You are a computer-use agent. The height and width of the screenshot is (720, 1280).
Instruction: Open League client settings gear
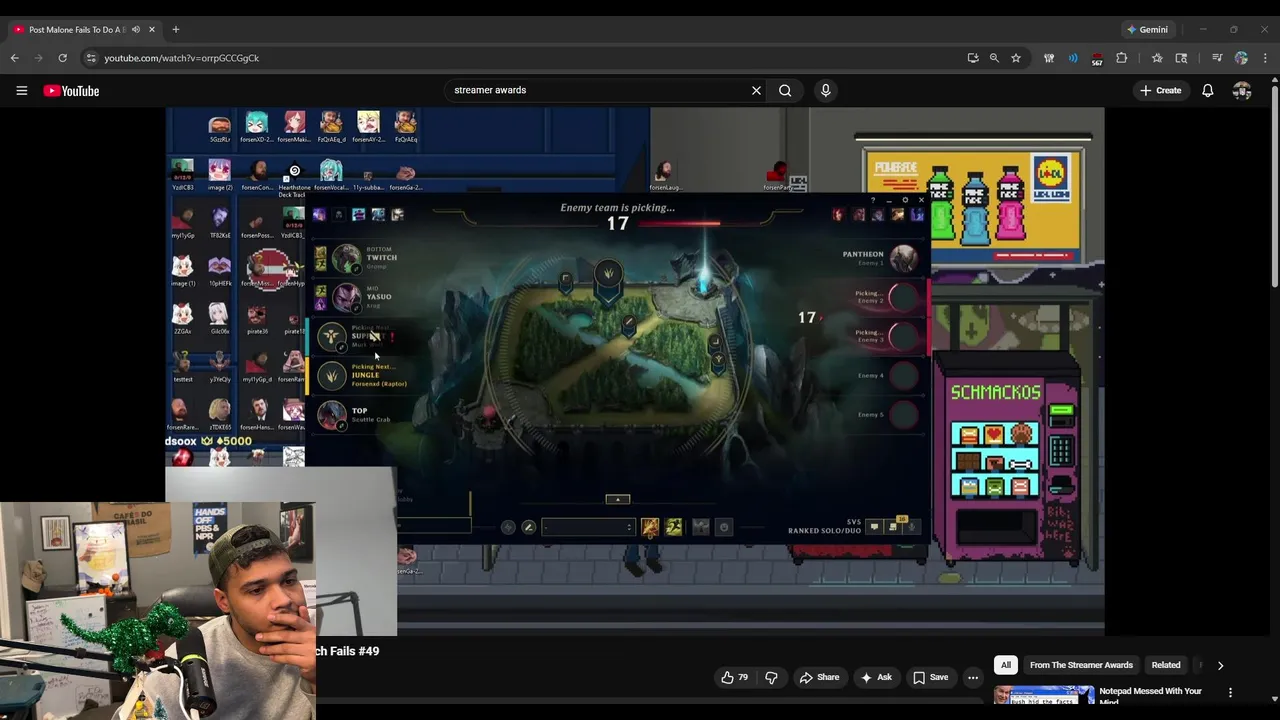click(x=905, y=200)
